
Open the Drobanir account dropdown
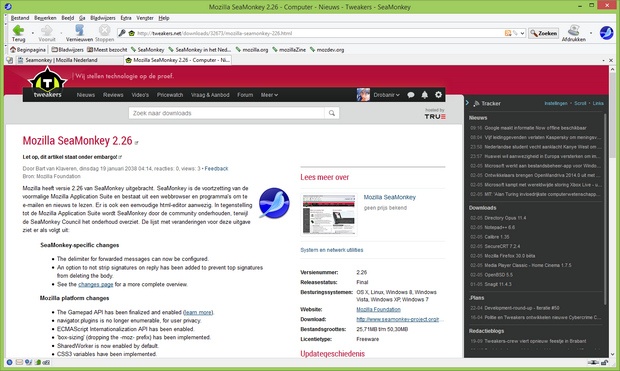coord(386,95)
